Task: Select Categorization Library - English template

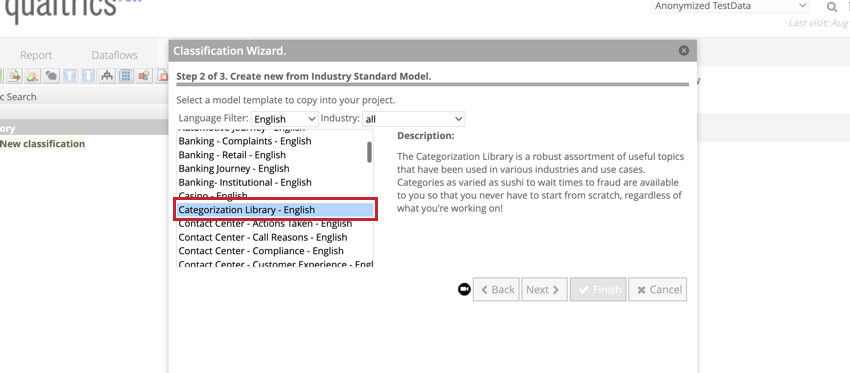Action: click(275, 210)
